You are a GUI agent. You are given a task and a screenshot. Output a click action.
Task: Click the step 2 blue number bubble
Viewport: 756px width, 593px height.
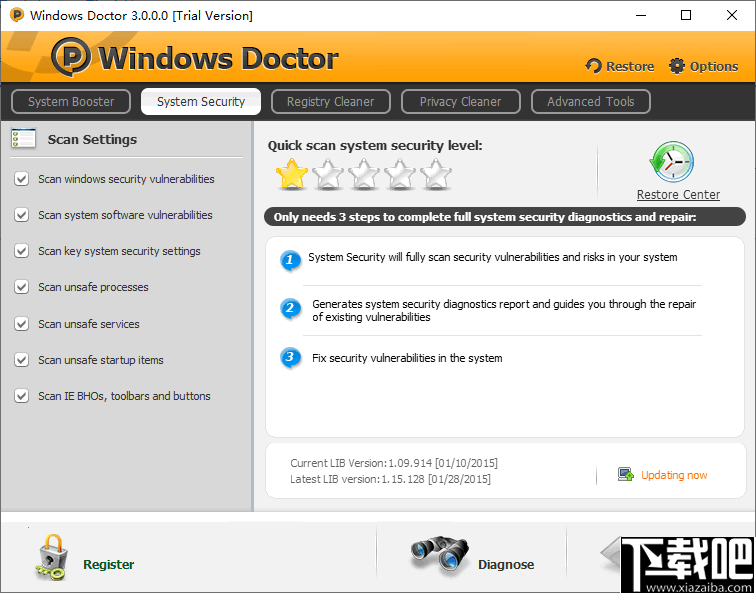tap(290, 308)
